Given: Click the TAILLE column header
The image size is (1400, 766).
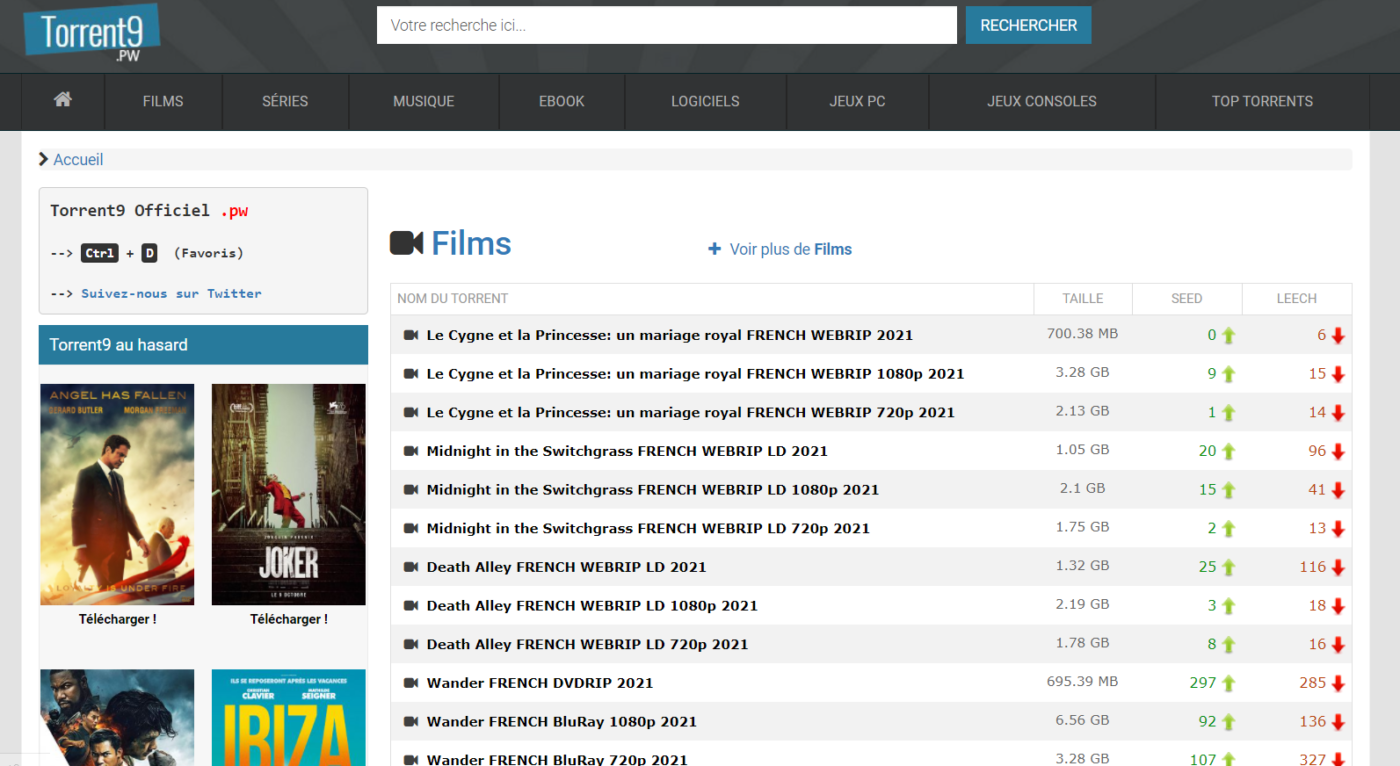Looking at the screenshot, I should 1083,298.
